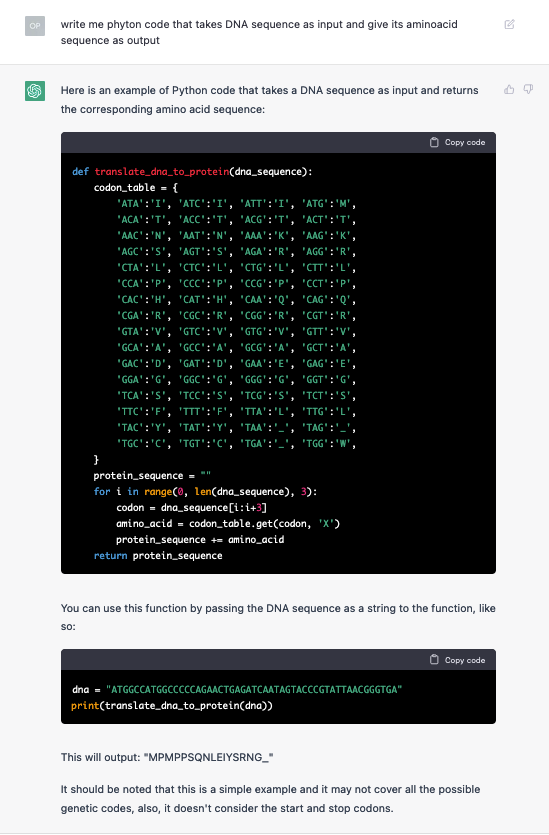
Task: Copy code of the translate function block
Action: tap(457, 142)
